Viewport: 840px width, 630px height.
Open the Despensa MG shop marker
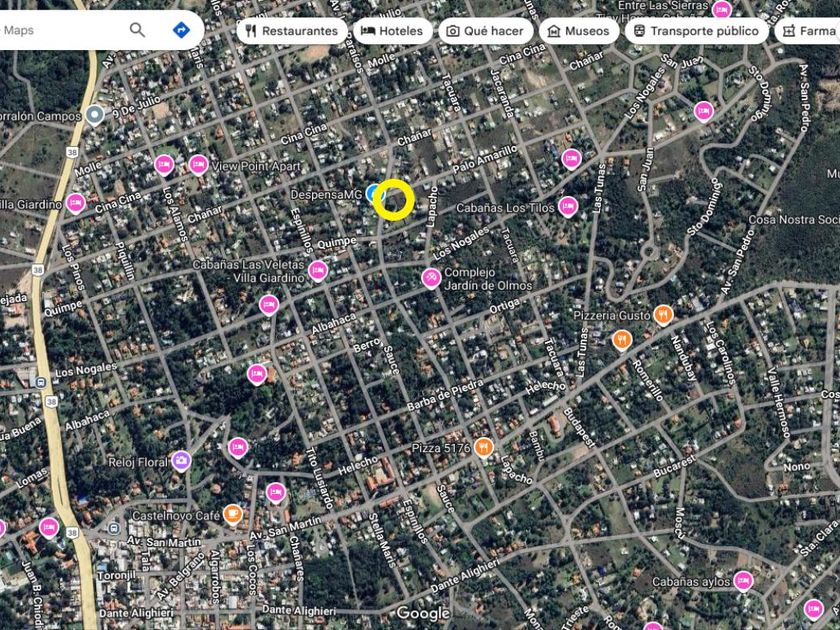[x=373, y=192]
